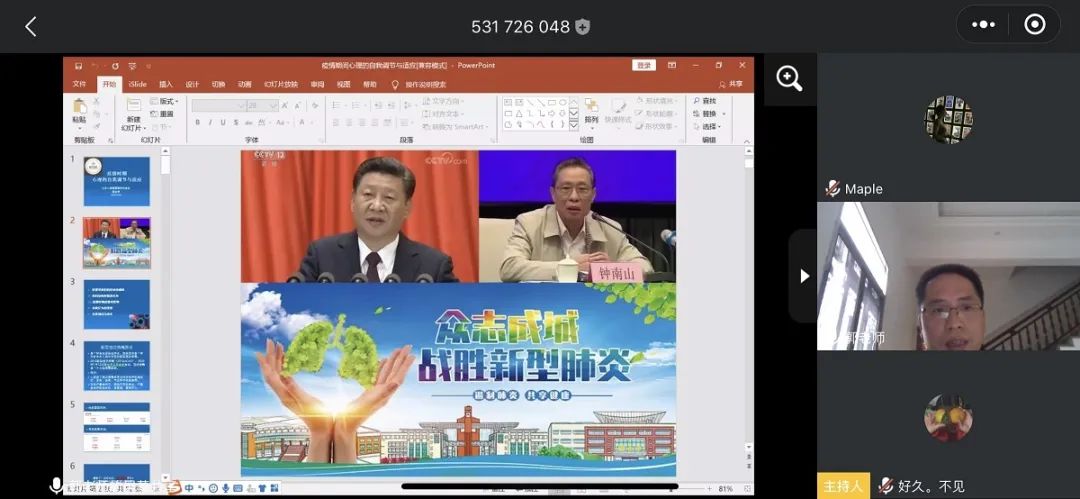This screenshot has width=1080, height=499.
Task: Toggle align left in paragraph group
Action: point(335,122)
